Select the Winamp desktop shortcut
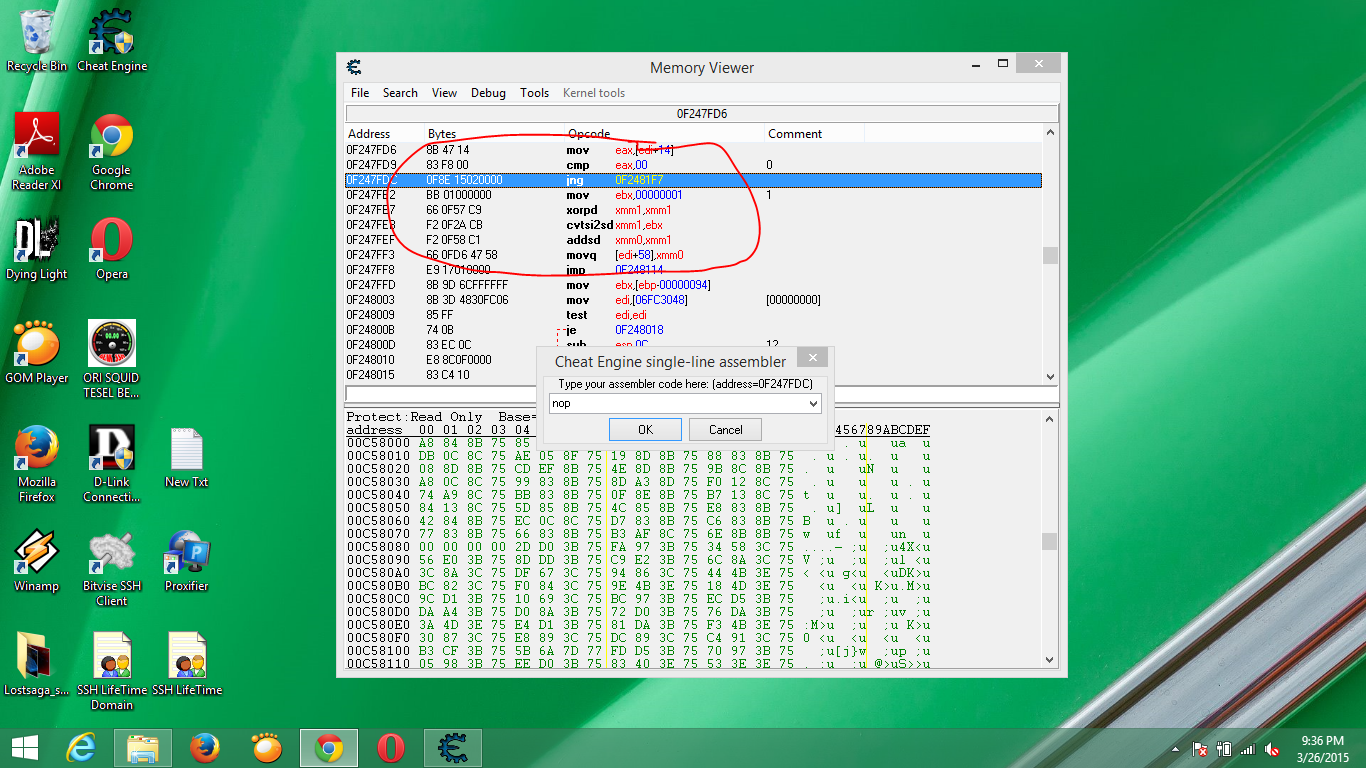This screenshot has width=1366, height=768. tap(37, 561)
